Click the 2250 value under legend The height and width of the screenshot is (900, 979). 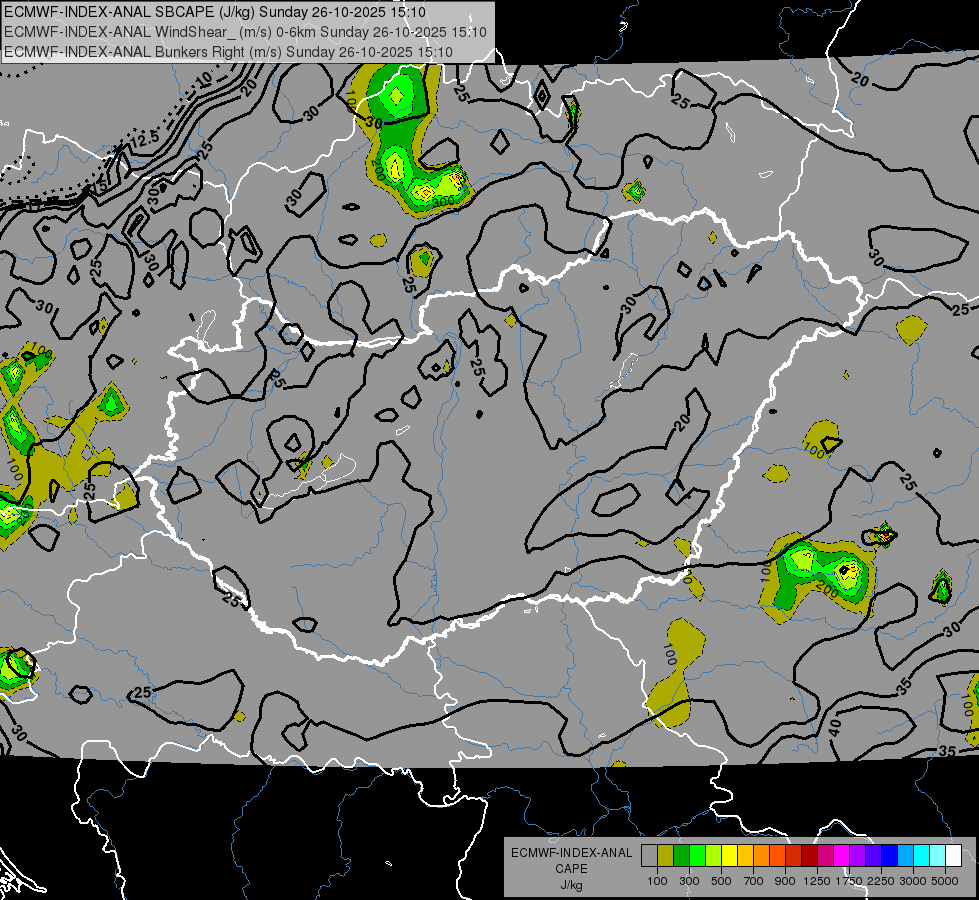point(881,881)
